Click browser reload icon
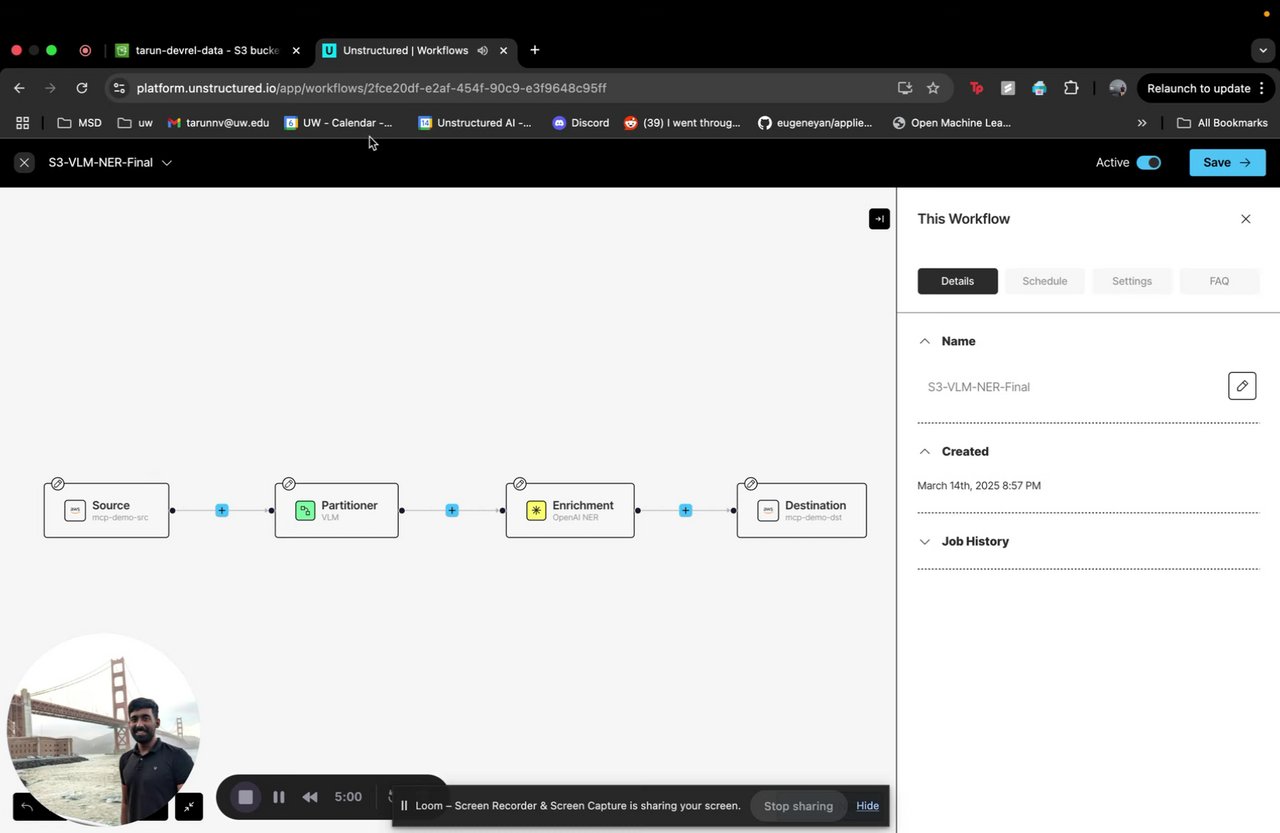Screen dimensions: 1280x833 (82, 88)
